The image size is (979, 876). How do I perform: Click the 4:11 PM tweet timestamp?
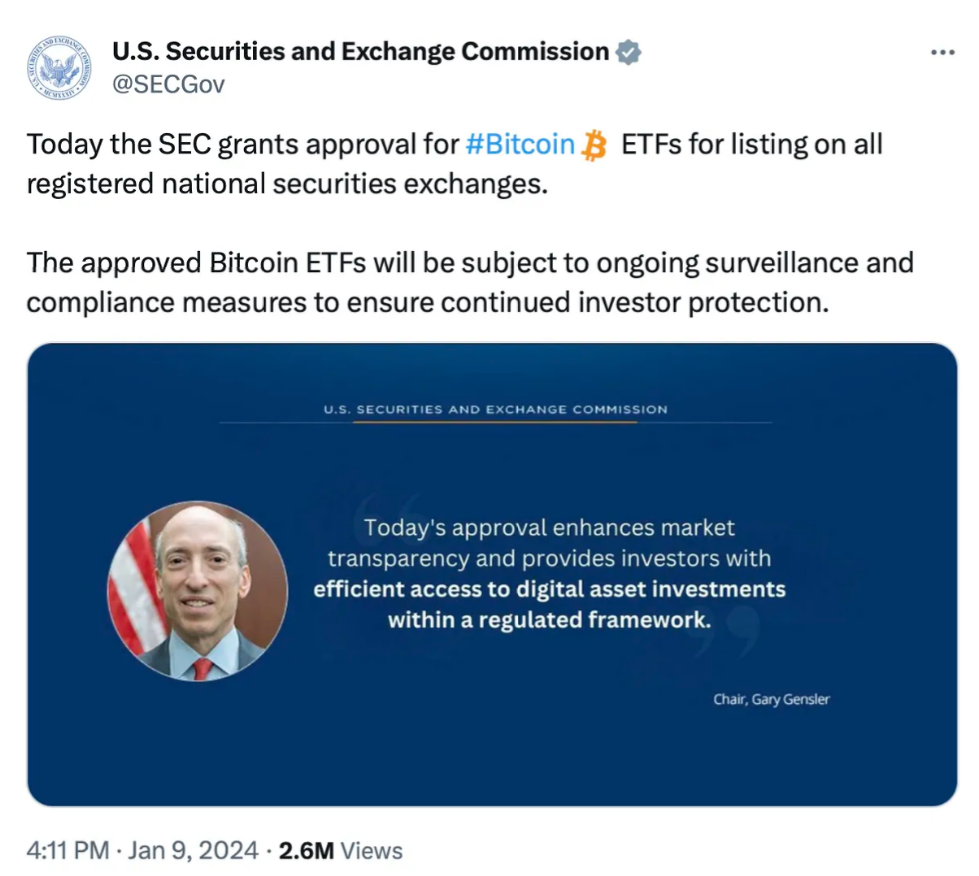pyautogui.click(x=68, y=851)
